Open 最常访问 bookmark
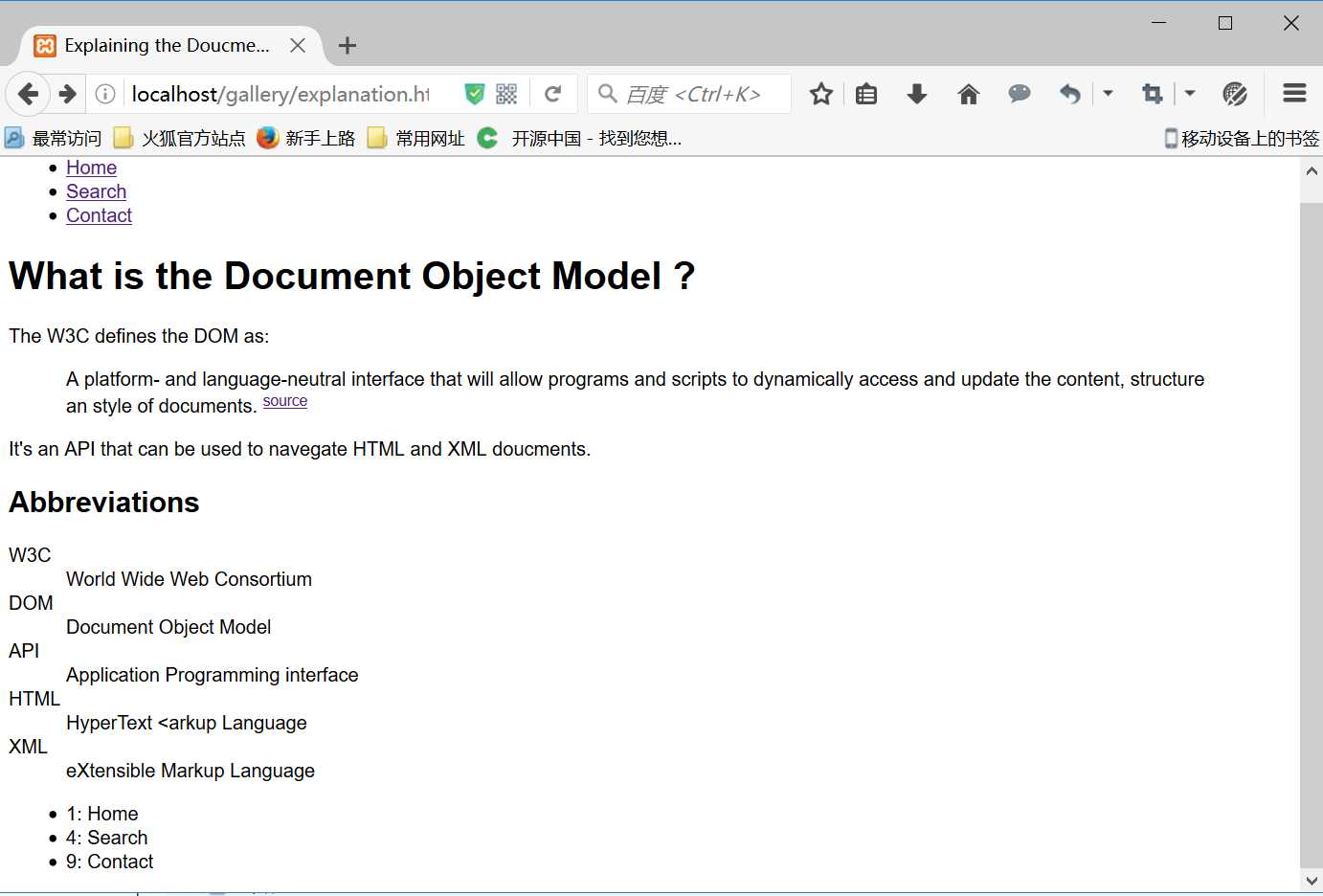The image size is (1323, 896). [53, 138]
